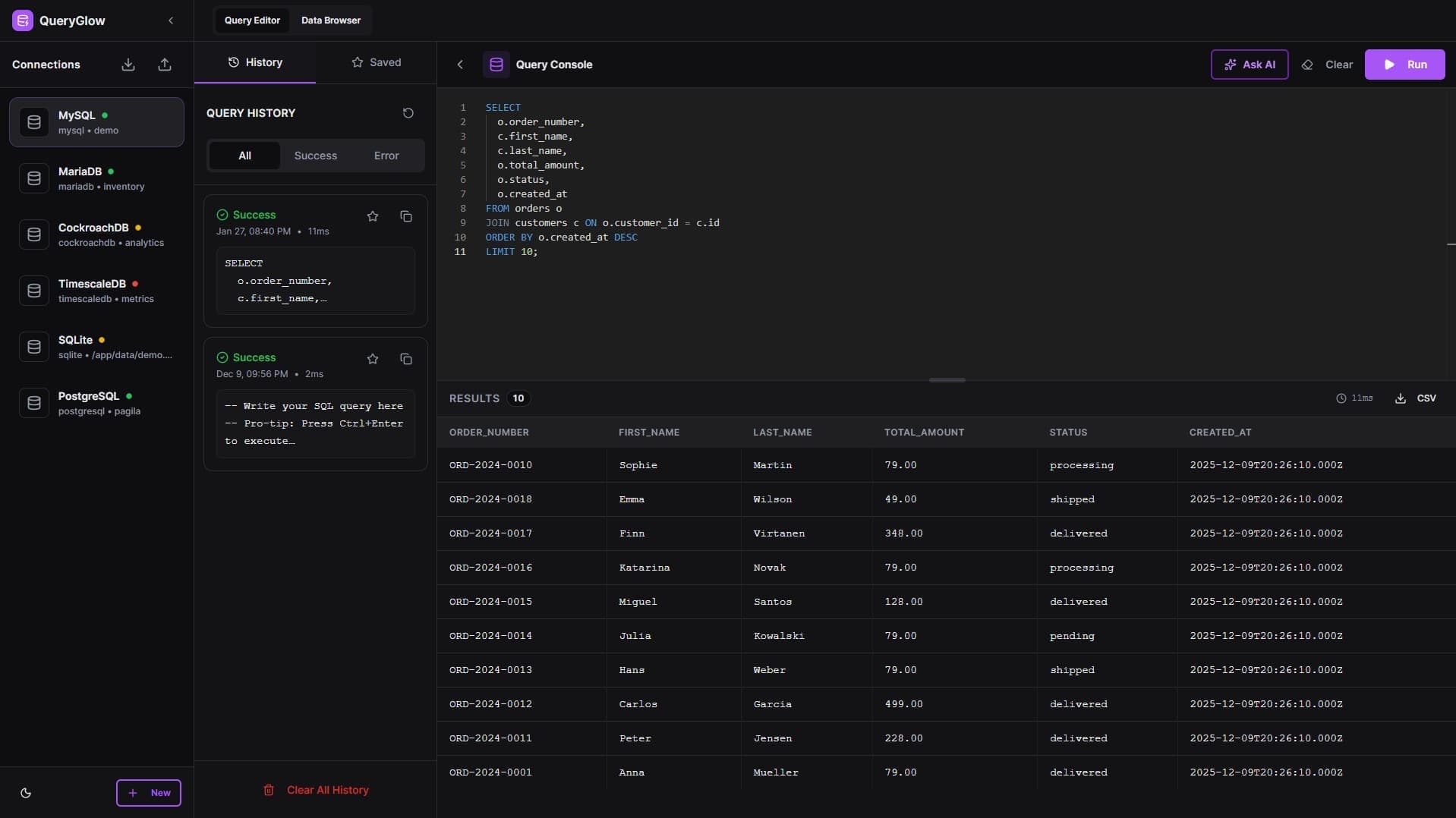Create a New connection
1456x818 pixels.
149,793
